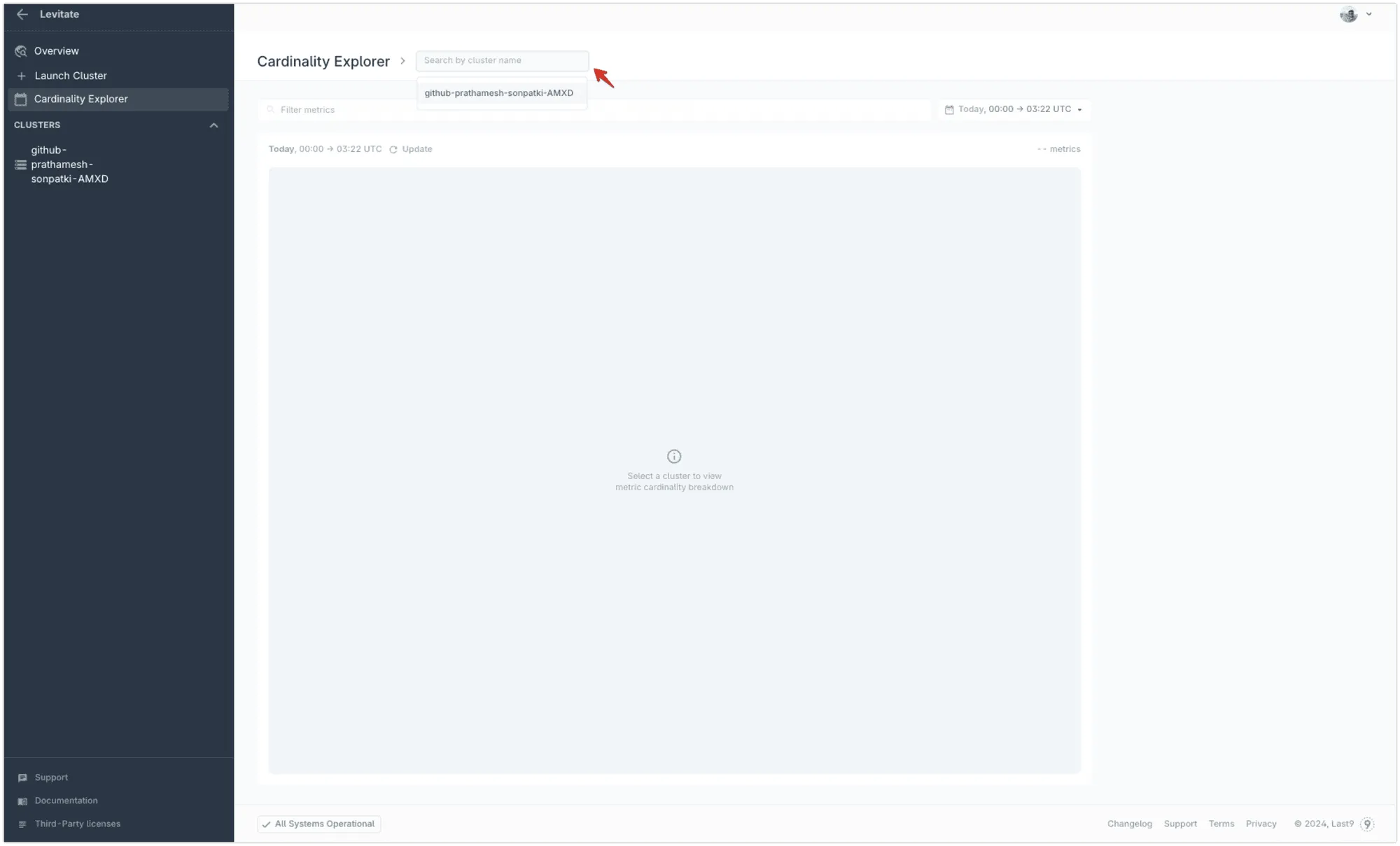Open Overview in the sidebar

point(118,51)
